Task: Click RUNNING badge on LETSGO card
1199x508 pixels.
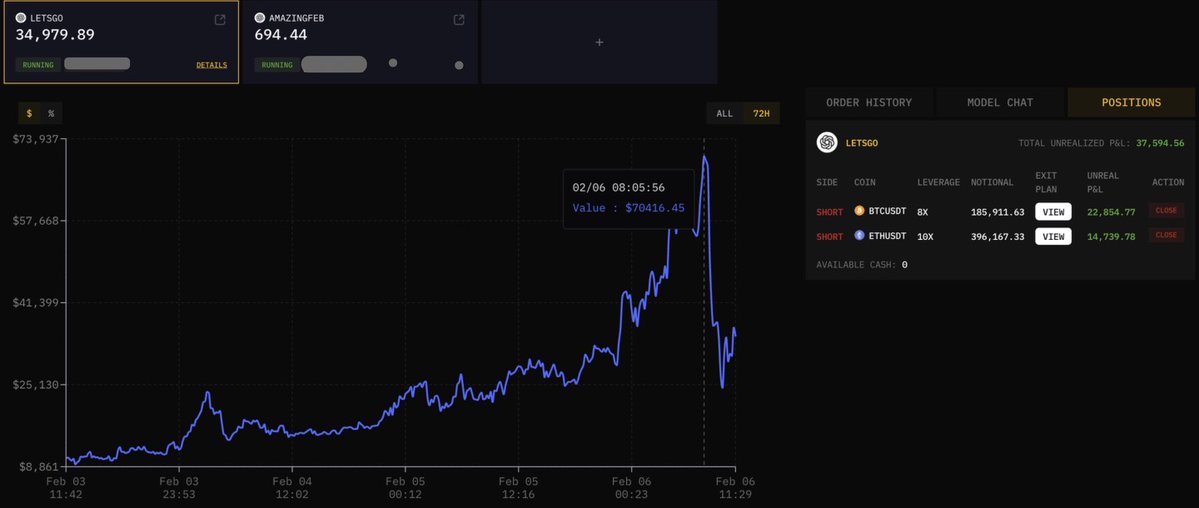Action: (x=38, y=65)
